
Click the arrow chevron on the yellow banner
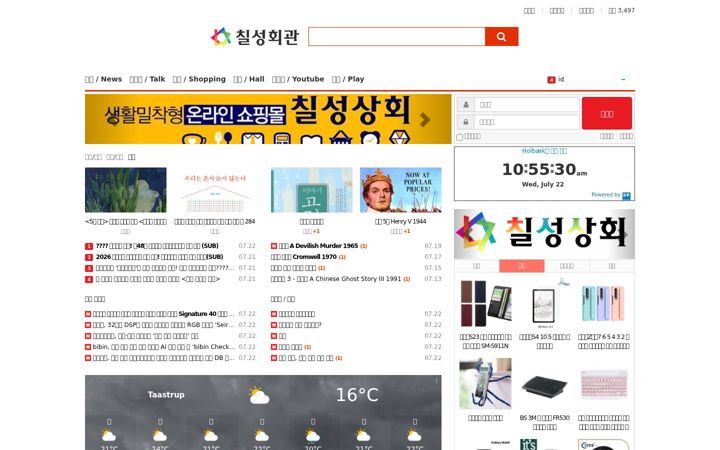[425, 120]
